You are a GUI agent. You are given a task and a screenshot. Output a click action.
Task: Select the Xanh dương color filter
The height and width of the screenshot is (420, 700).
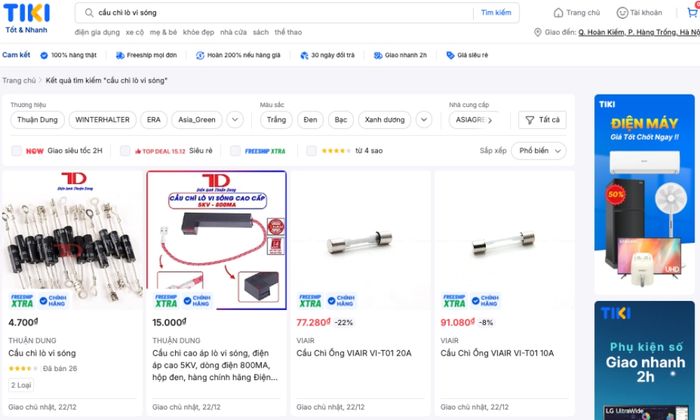[x=384, y=120]
